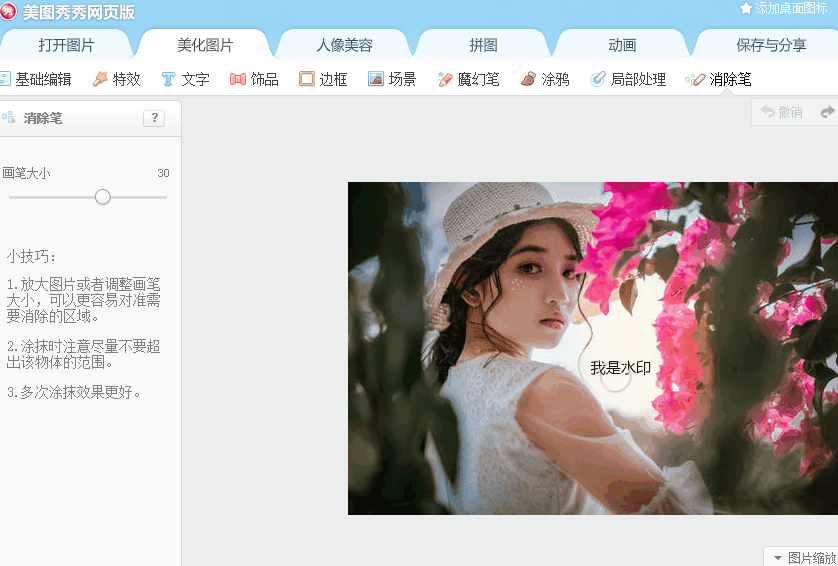Select the 涂鸦 doodle brush icon

[528, 79]
